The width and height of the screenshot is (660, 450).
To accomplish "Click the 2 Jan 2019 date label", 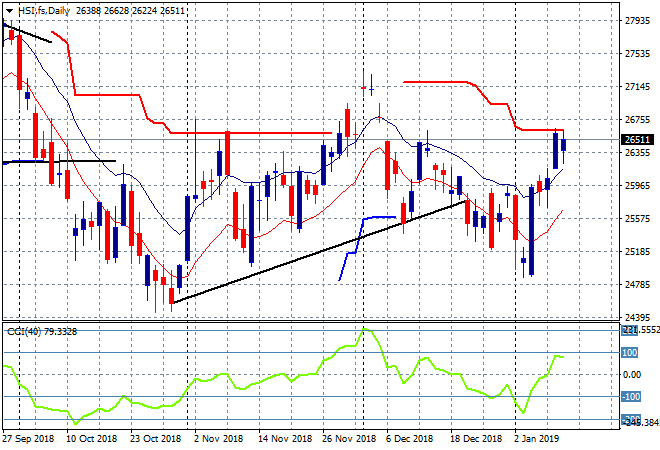I will 537,439.
